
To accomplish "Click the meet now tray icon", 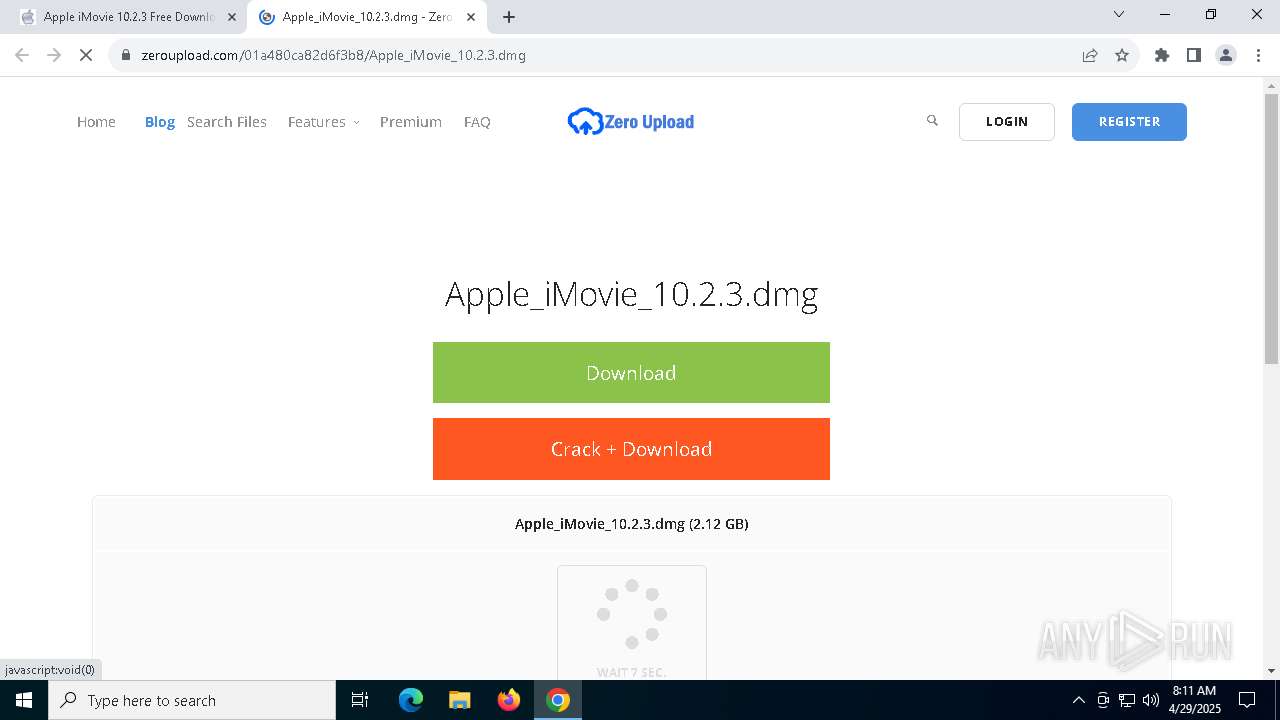I will [1103, 700].
